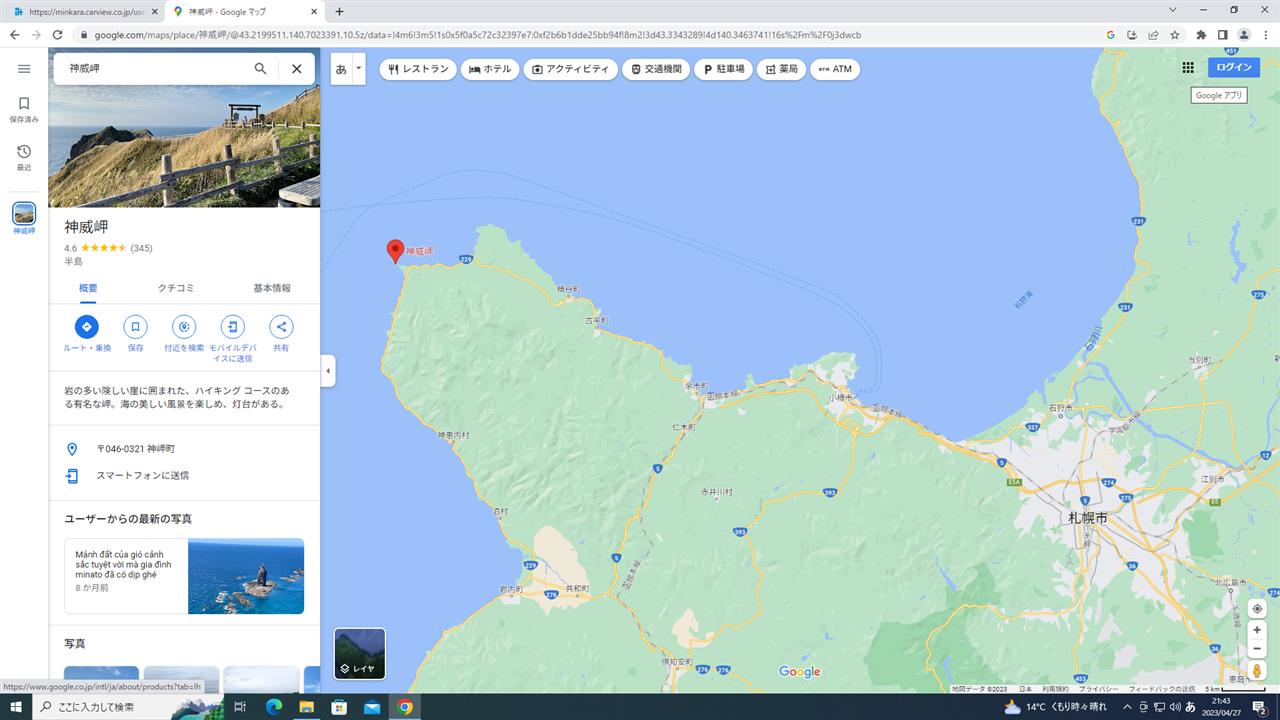The width and height of the screenshot is (1280, 720).
Task: Click the ルート・乗換 directions icon
Action: [x=87, y=326]
